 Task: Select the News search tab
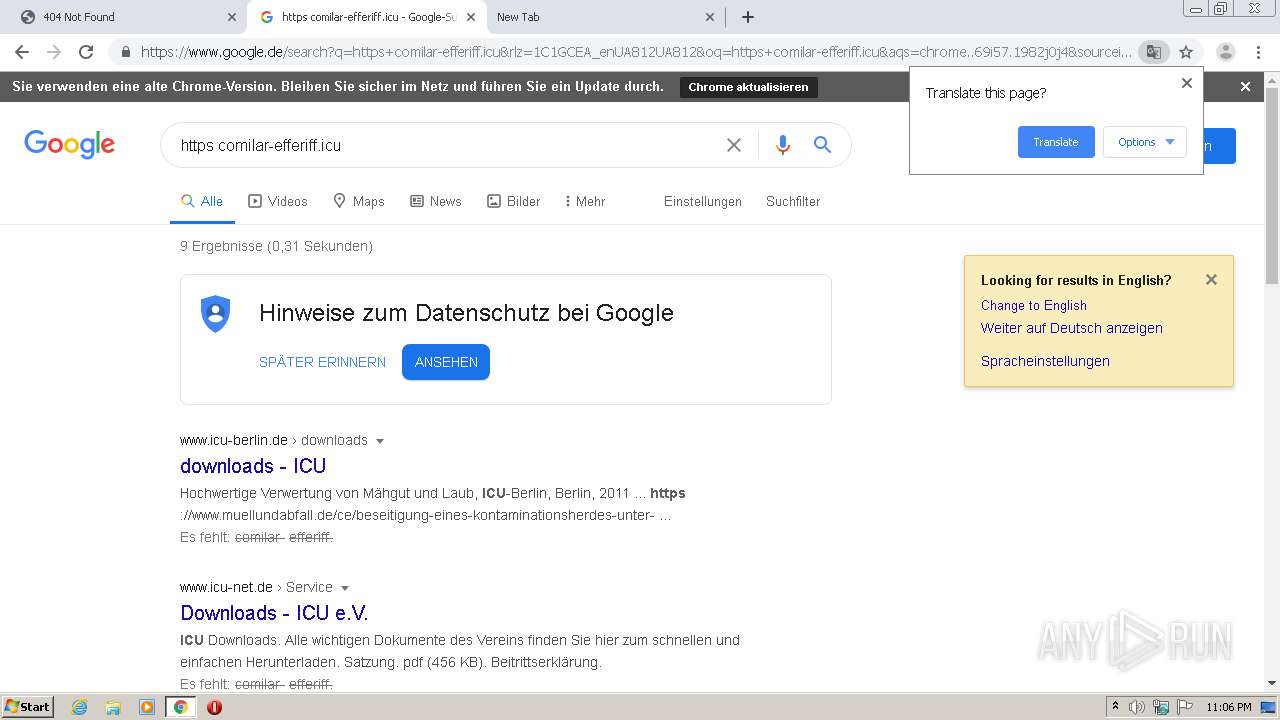click(x=436, y=201)
